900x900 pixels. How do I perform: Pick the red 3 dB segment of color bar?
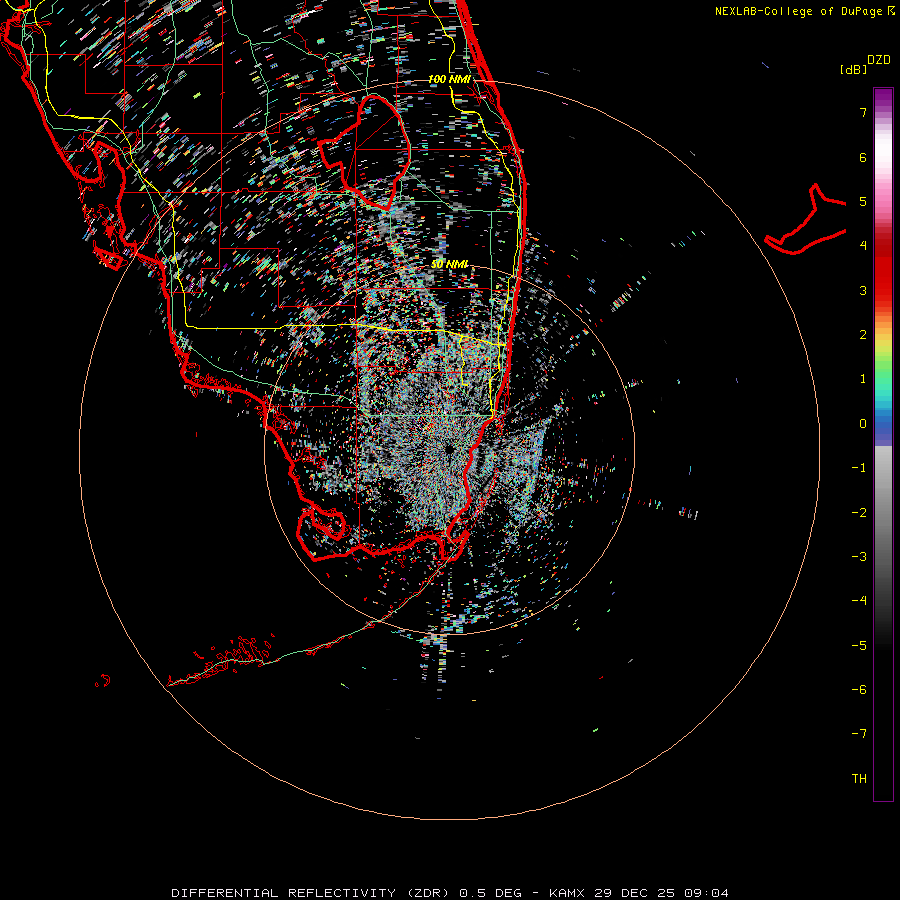click(x=883, y=290)
